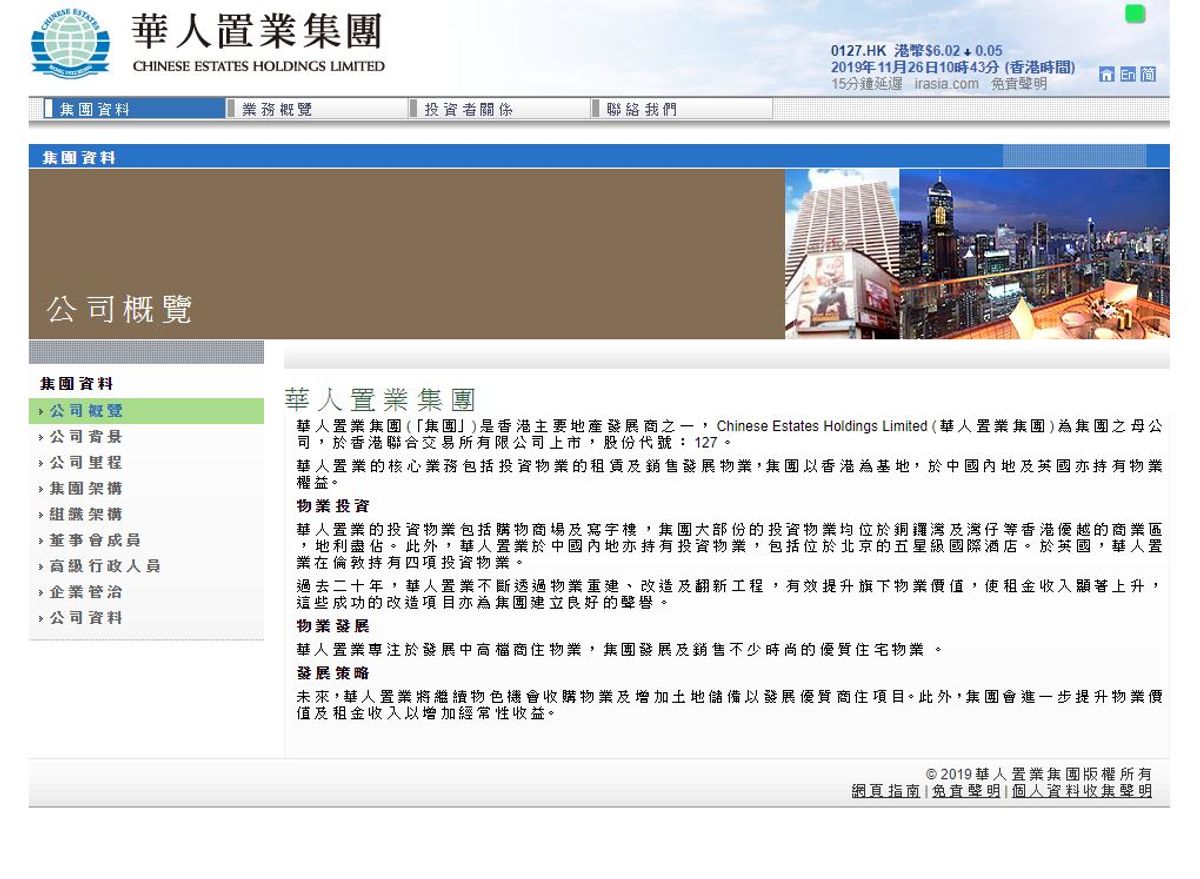
Task: Click the © 2019 華人置業集團版權所有 text
Action: tap(1039, 774)
